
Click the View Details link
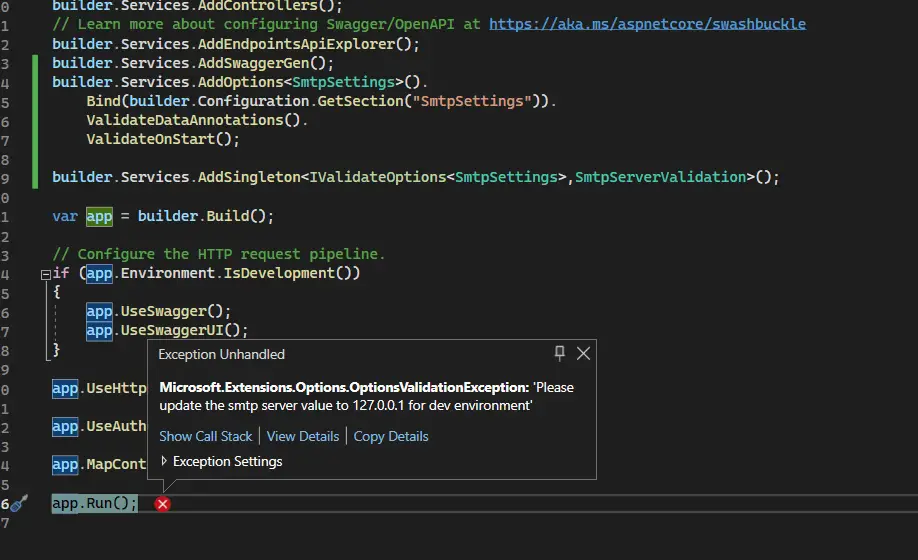(303, 436)
